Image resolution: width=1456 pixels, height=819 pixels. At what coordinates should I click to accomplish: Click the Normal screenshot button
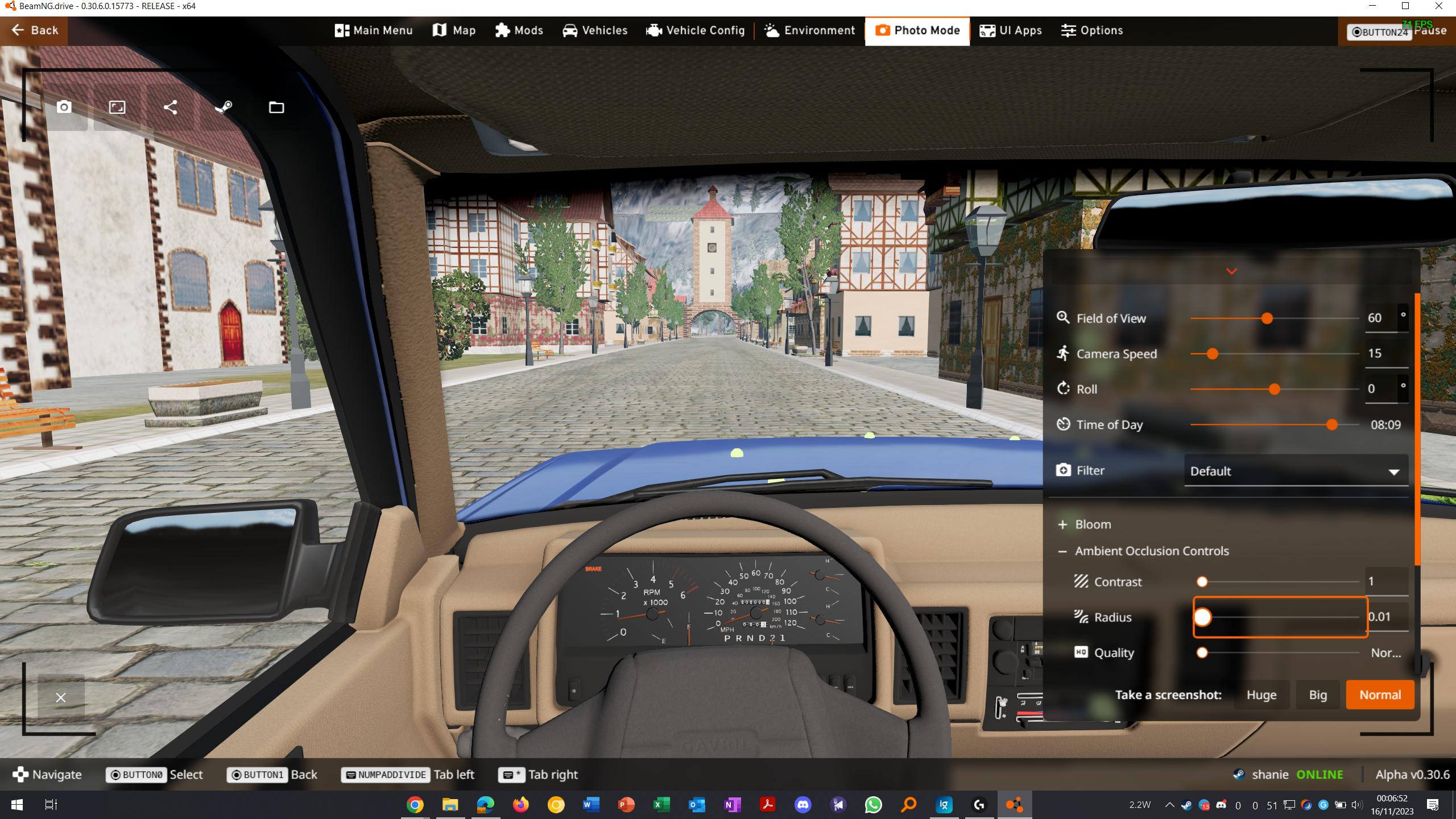[1379, 695]
